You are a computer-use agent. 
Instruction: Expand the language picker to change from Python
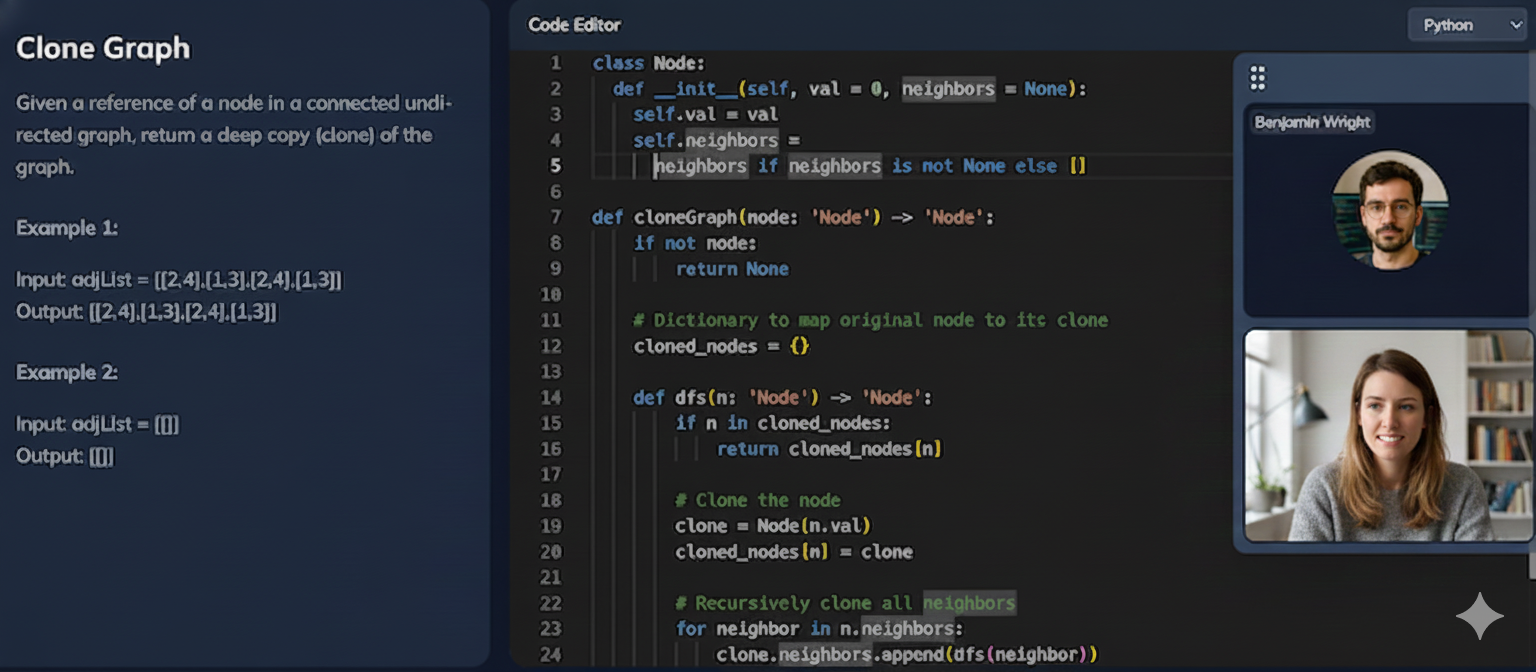[1466, 24]
